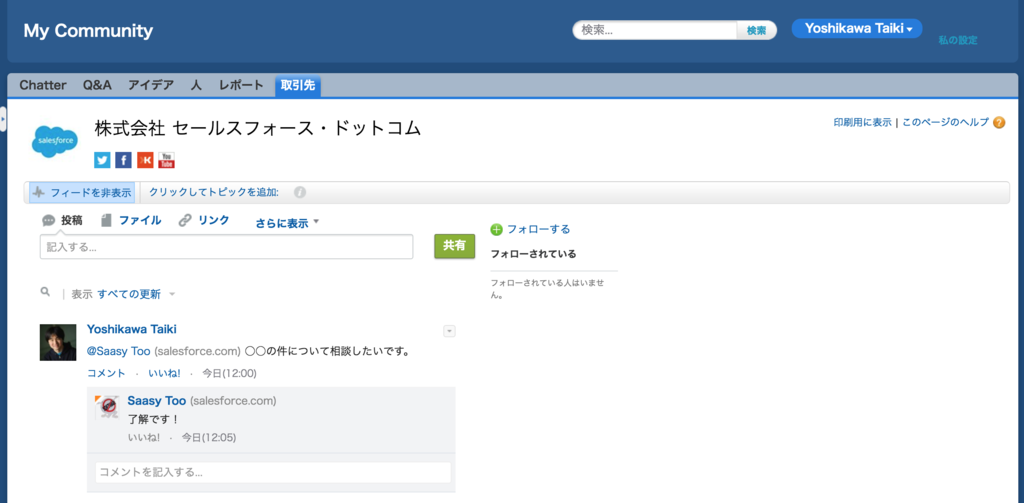Click the 検索 search button
Screen dimensions: 1024x503
tap(757, 30)
